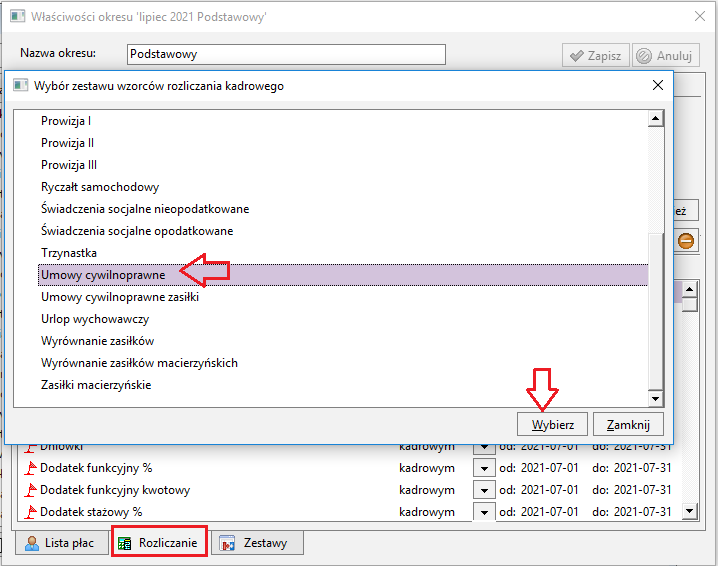
Task: Select Dodatek stażowy % row text
Action: 91,512
